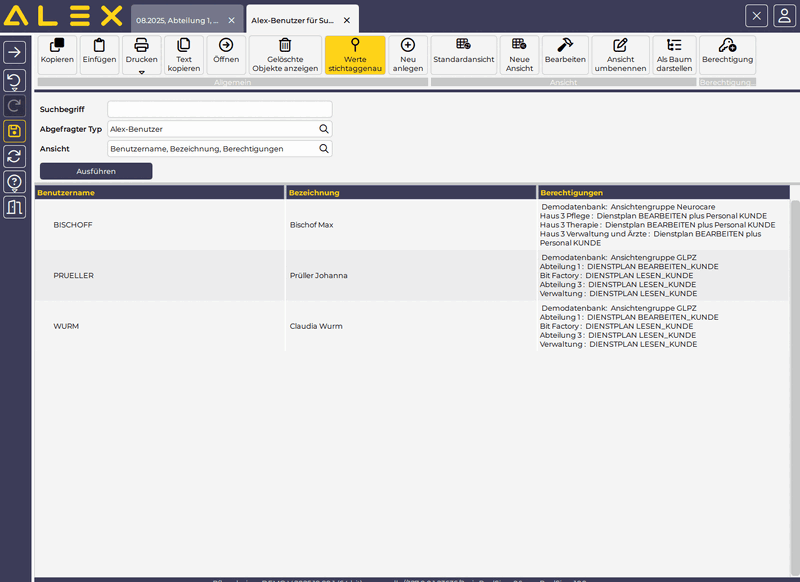Screen dimensions: 800x582
Task: Select the BISCHOFF user row
Action: pos(160,225)
